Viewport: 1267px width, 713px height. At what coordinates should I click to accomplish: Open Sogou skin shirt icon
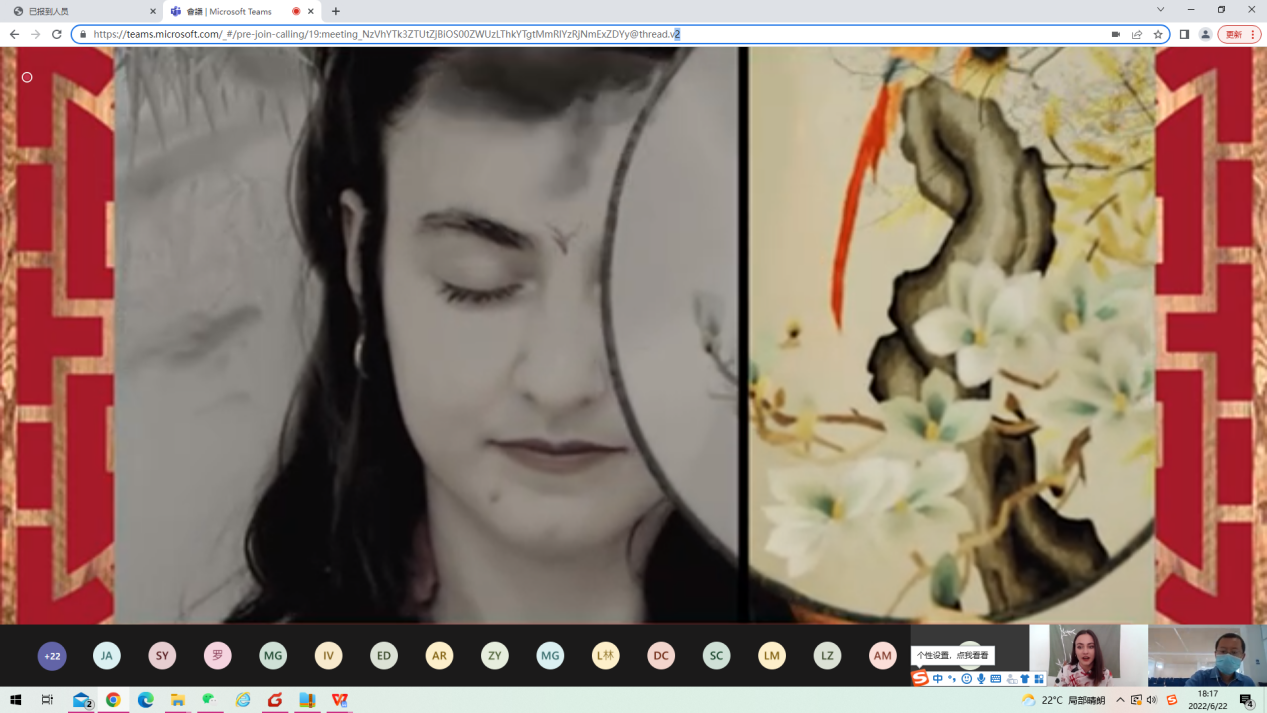[1025, 679]
